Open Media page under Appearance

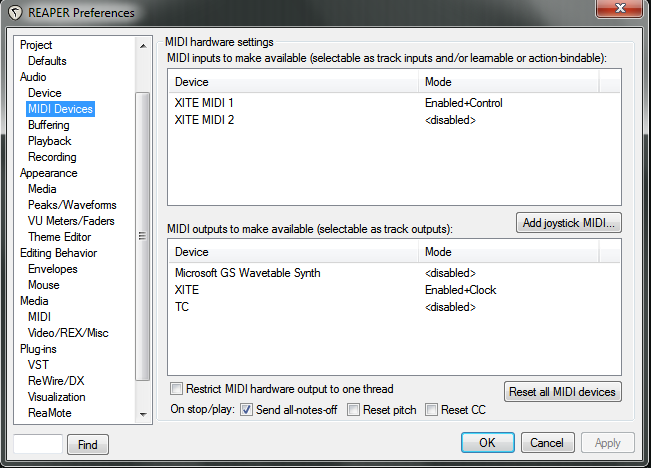pyautogui.click(x=42, y=189)
